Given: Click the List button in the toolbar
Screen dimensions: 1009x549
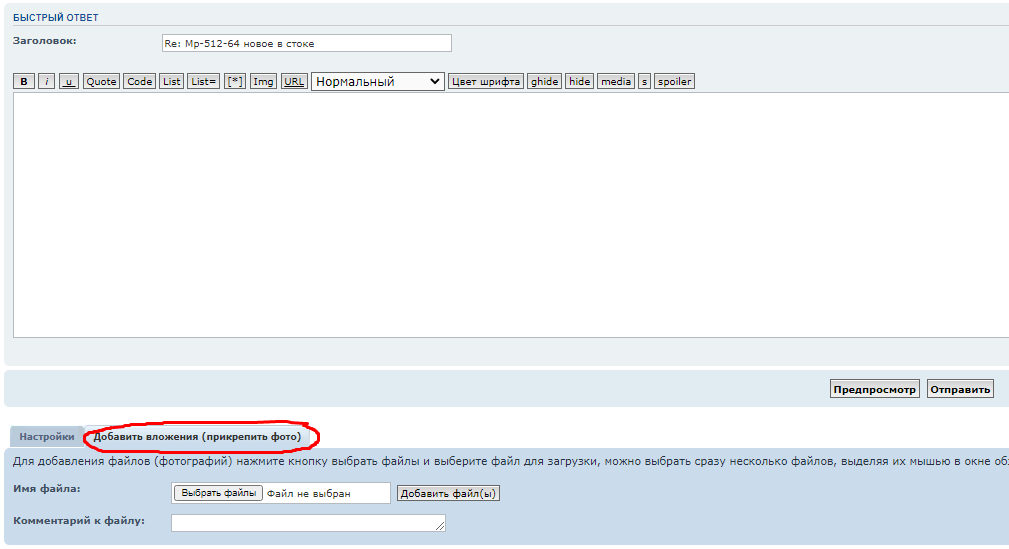Looking at the screenshot, I should (x=172, y=82).
